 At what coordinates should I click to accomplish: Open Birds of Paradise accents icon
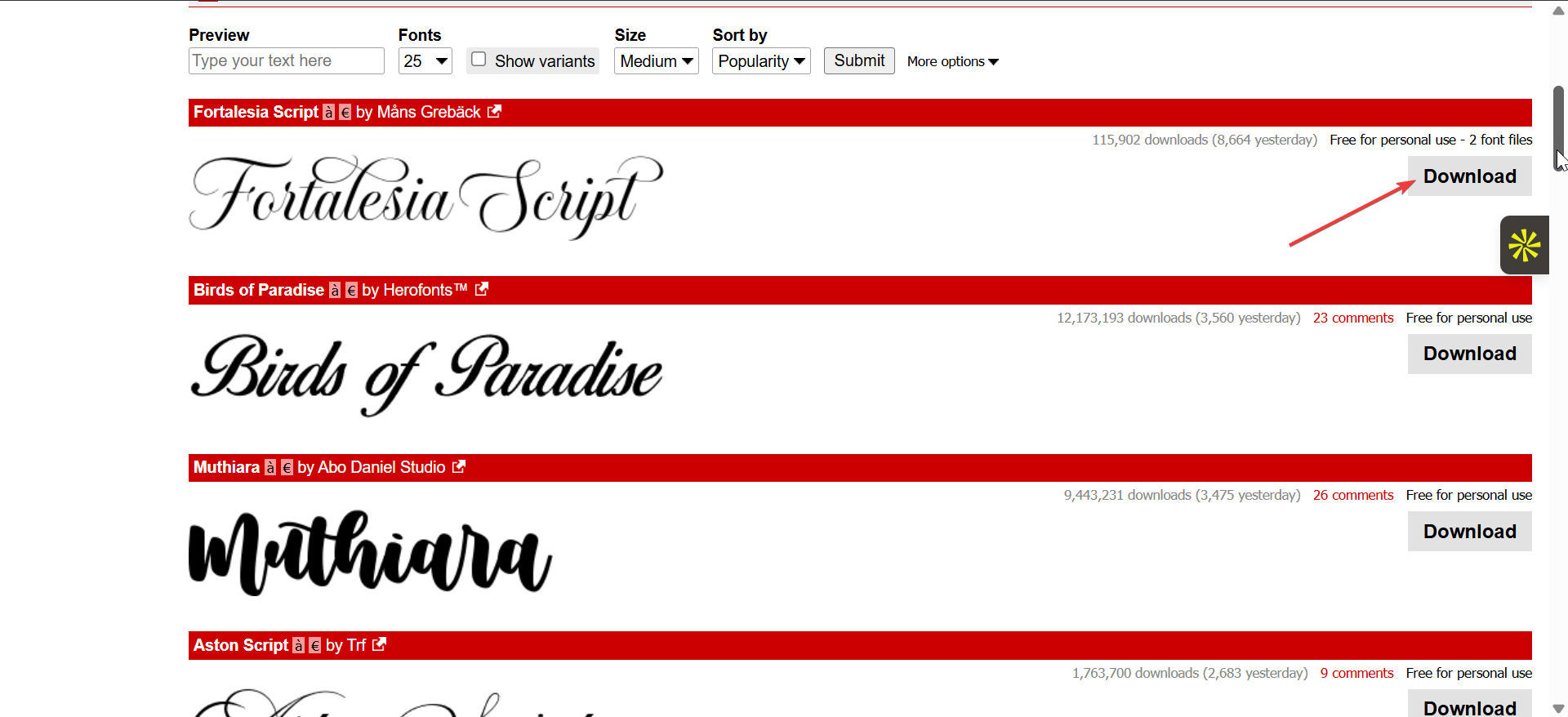[335, 291]
